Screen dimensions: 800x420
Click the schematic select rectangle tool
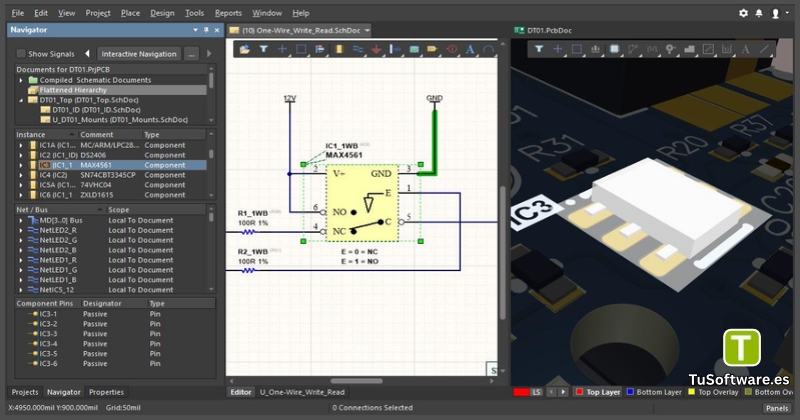click(x=301, y=50)
